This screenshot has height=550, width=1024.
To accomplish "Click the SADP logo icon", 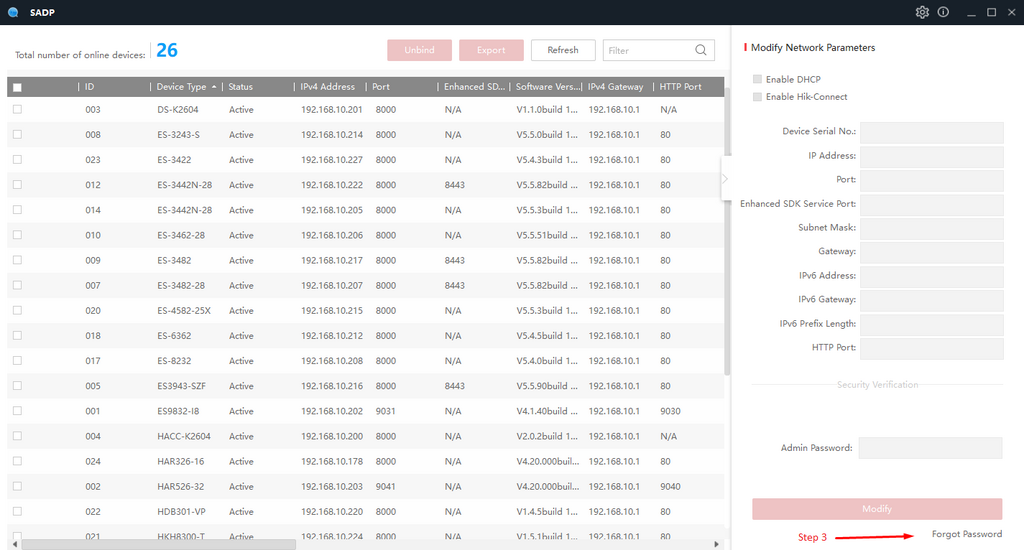I will point(12,12).
